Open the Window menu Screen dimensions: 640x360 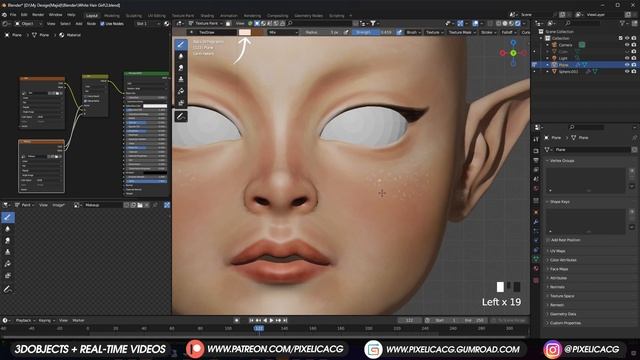point(56,15)
